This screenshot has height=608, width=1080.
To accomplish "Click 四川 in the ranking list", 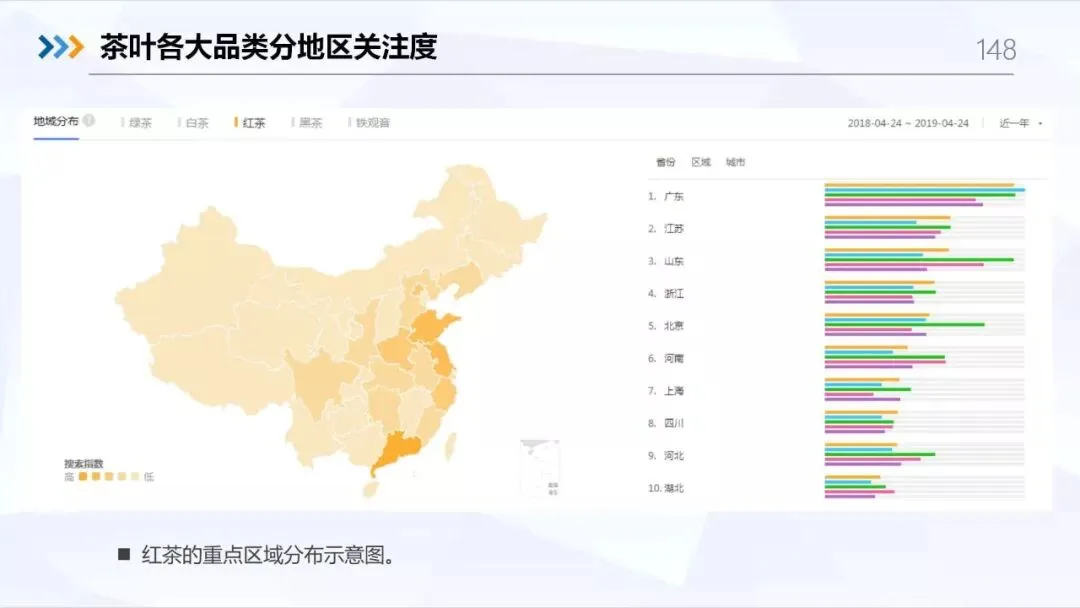I will (x=674, y=423).
